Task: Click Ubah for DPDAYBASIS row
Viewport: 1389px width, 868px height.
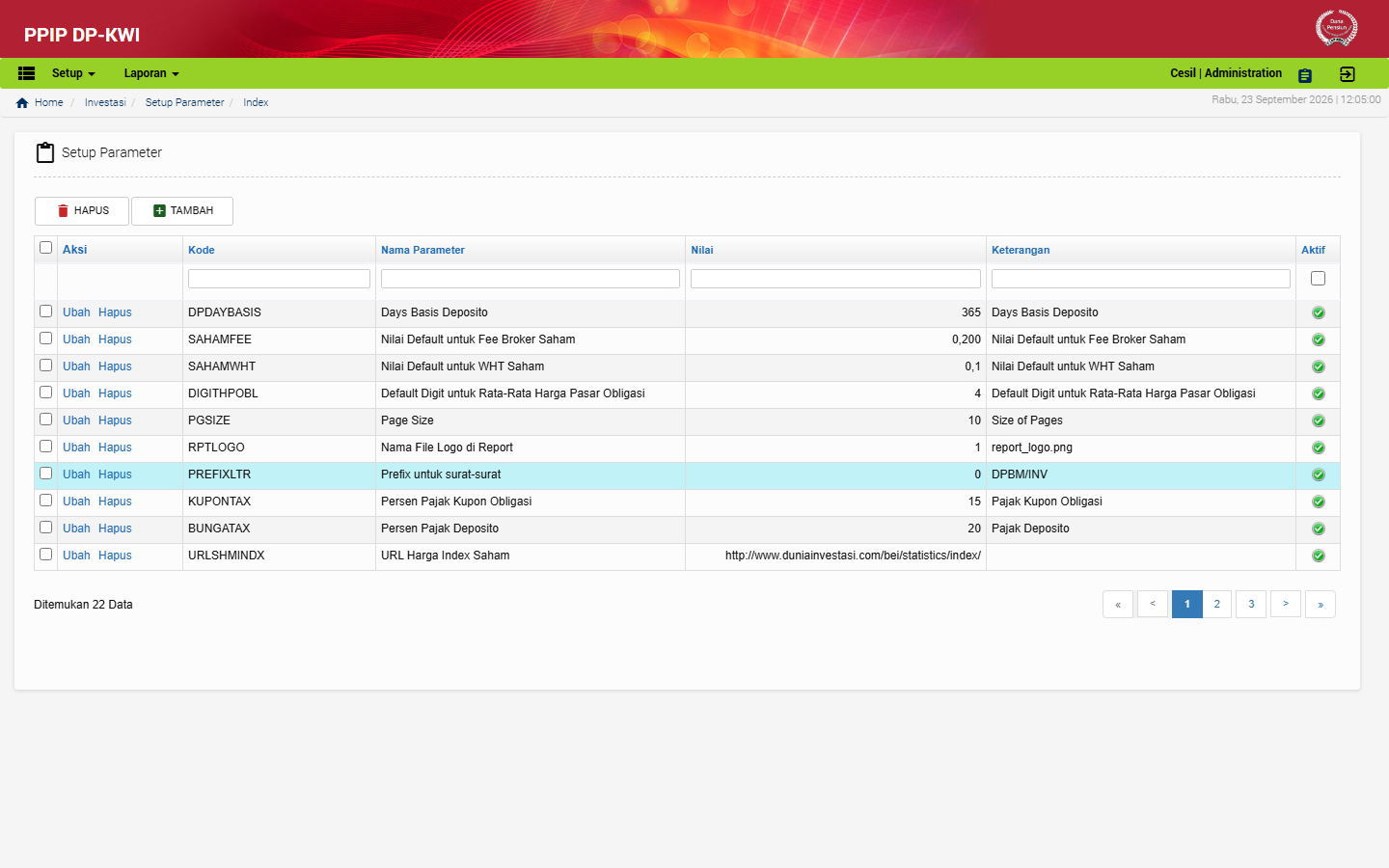Action: [x=76, y=312]
